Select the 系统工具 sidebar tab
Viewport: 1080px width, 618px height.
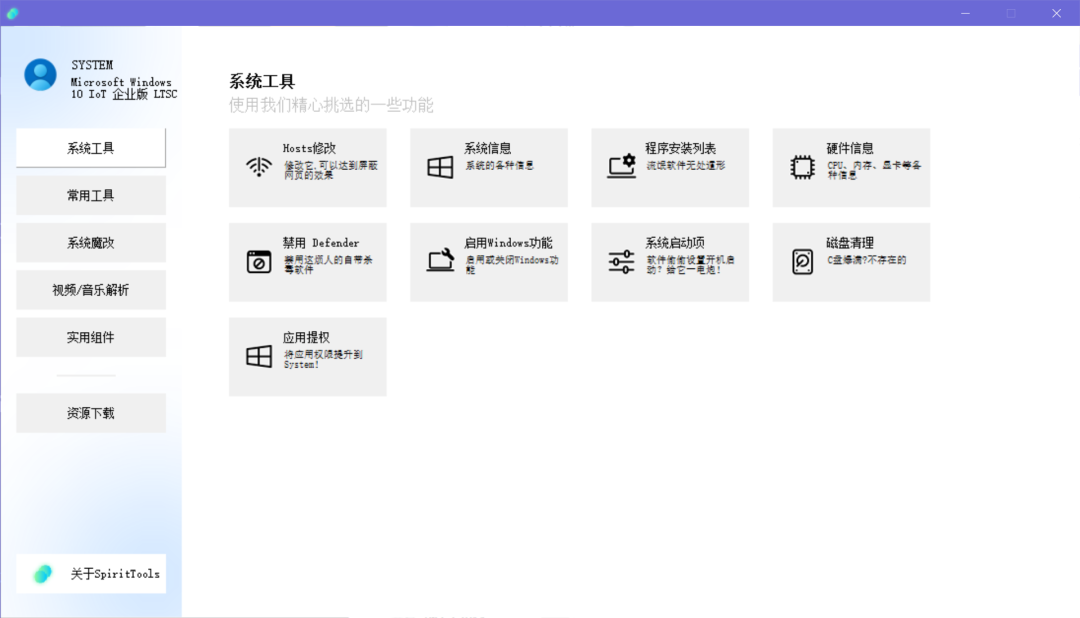click(91, 147)
